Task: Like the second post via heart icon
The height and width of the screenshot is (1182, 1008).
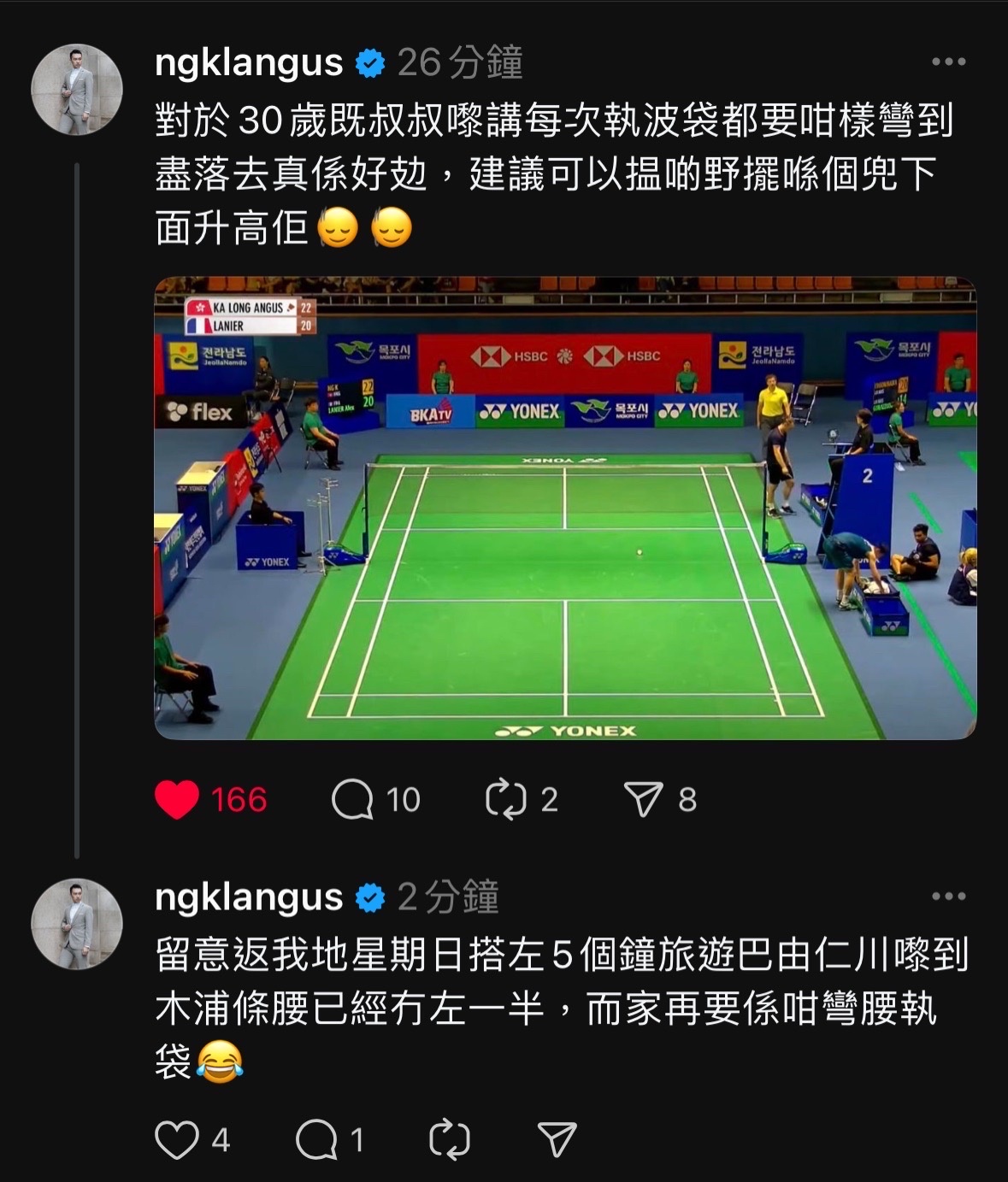Action: (x=177, y=1139)
